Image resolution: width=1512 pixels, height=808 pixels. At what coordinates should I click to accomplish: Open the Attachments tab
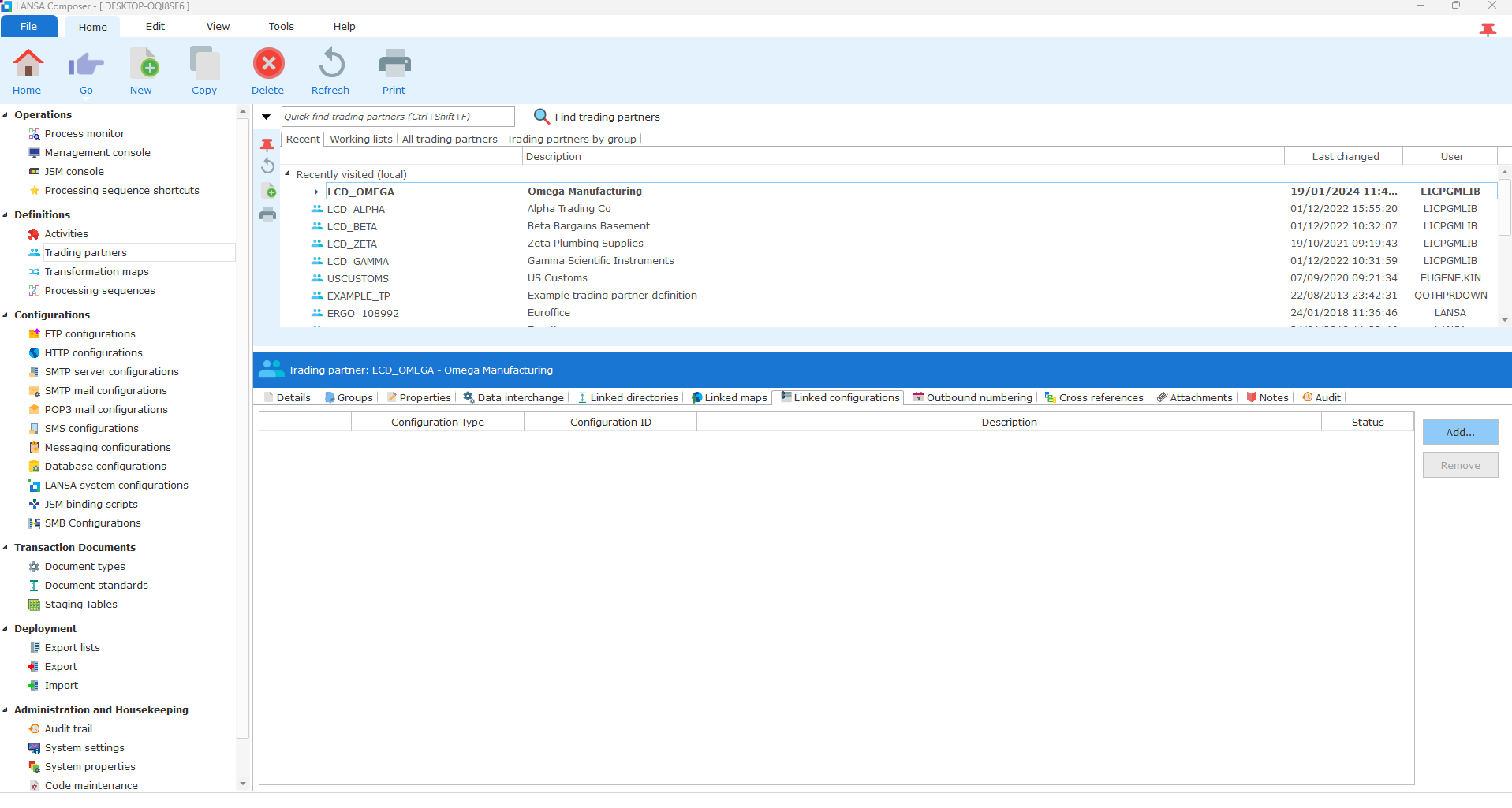(1194, 398)
